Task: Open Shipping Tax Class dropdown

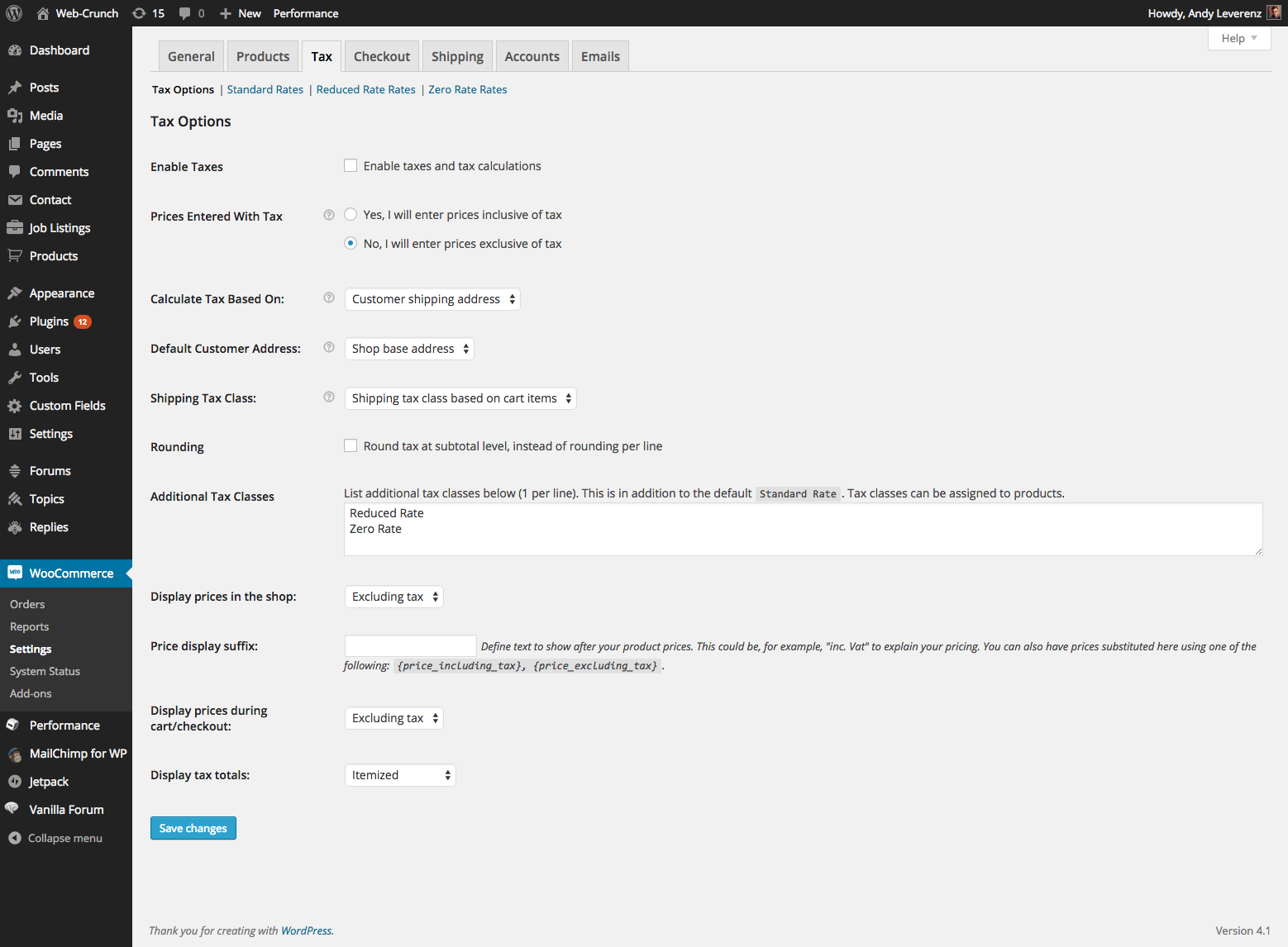Action: pos(460,398)
